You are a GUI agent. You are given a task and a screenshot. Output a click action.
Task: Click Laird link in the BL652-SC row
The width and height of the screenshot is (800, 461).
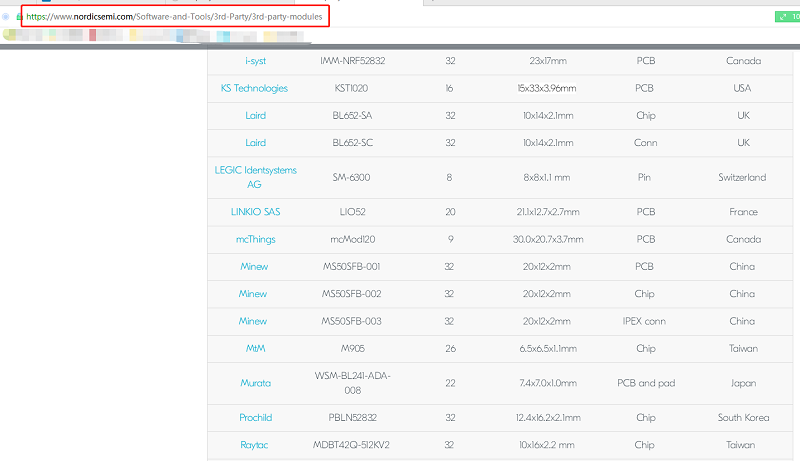click(x=255, y=143)
